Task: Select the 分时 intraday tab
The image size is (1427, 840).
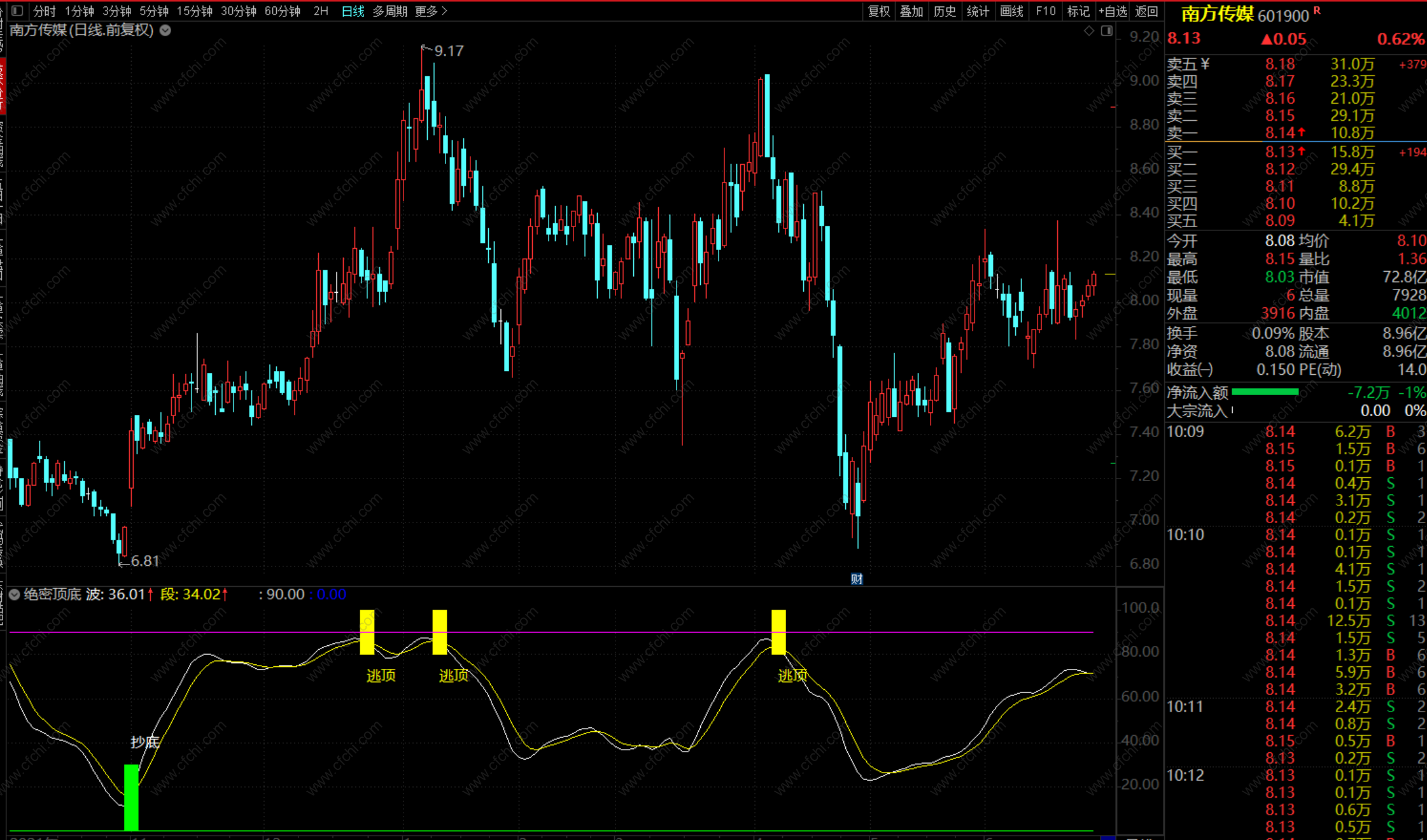Action: [x=44, y=11]
